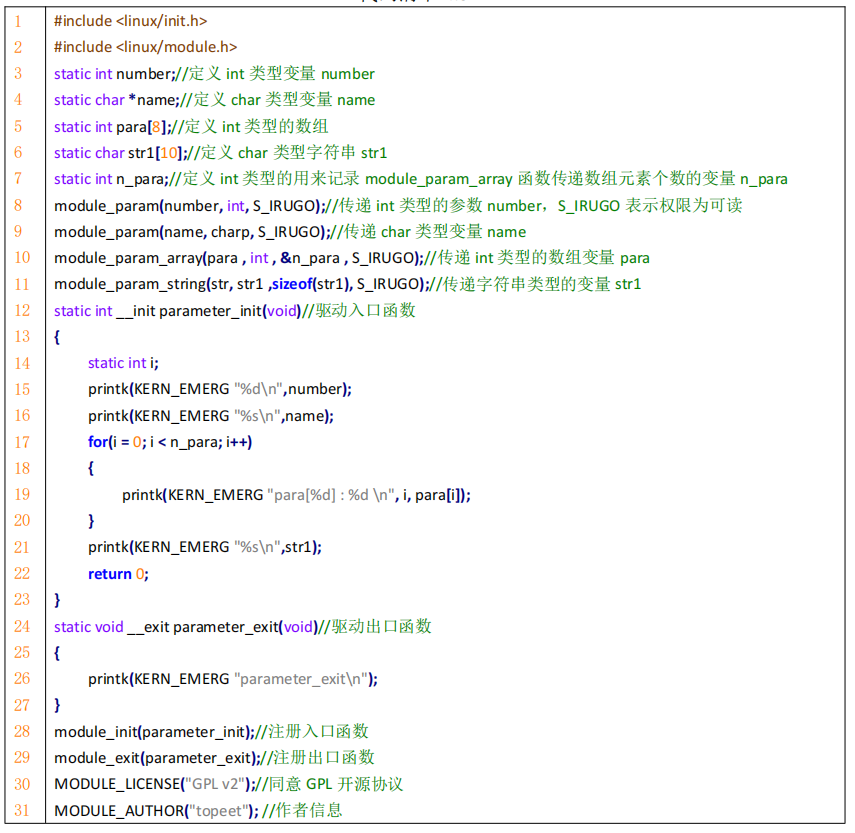Click the printk line printing name
Image resolution: width=855 pixels, height=833 pixels.
[x=211, y=416]
